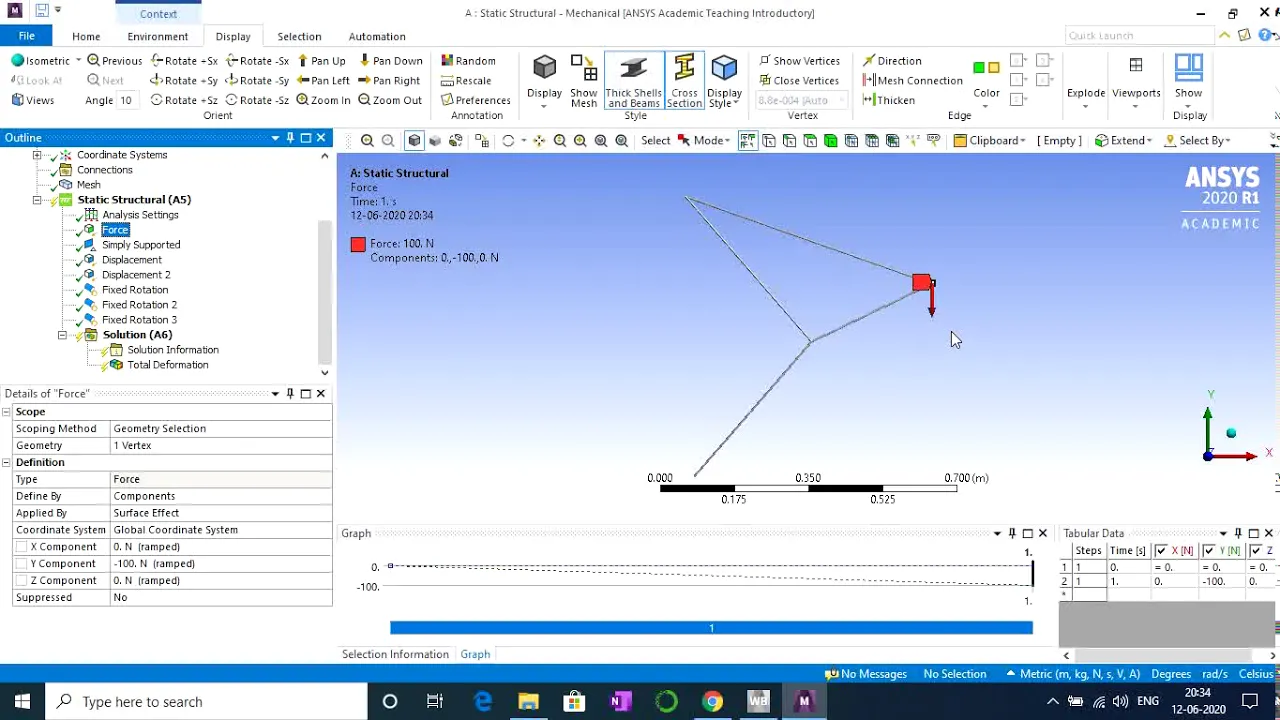Open annotation Preferences
The width and height of the screenshot is (1280, 720).
(x=476, y=100)
